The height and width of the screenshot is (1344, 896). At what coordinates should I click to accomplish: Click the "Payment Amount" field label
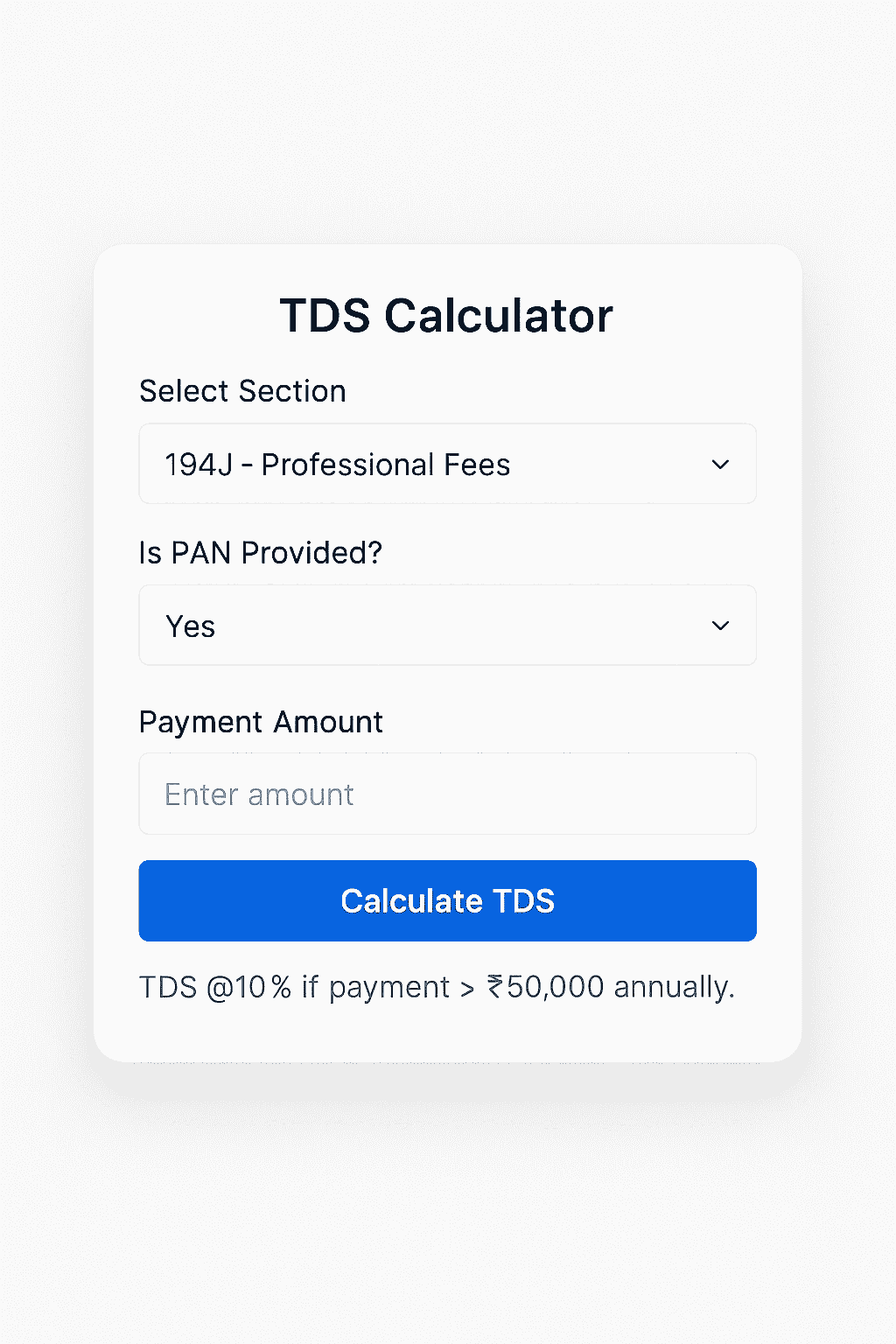[261, 722]
